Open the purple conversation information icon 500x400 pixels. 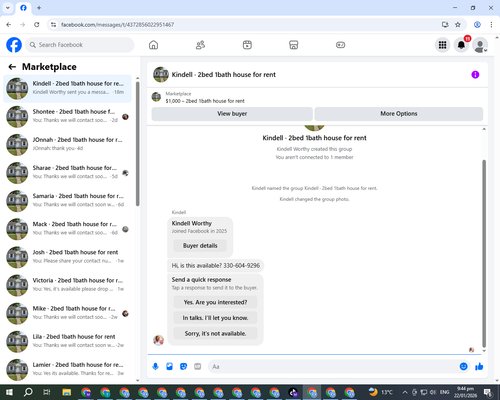tap(475, 75)
